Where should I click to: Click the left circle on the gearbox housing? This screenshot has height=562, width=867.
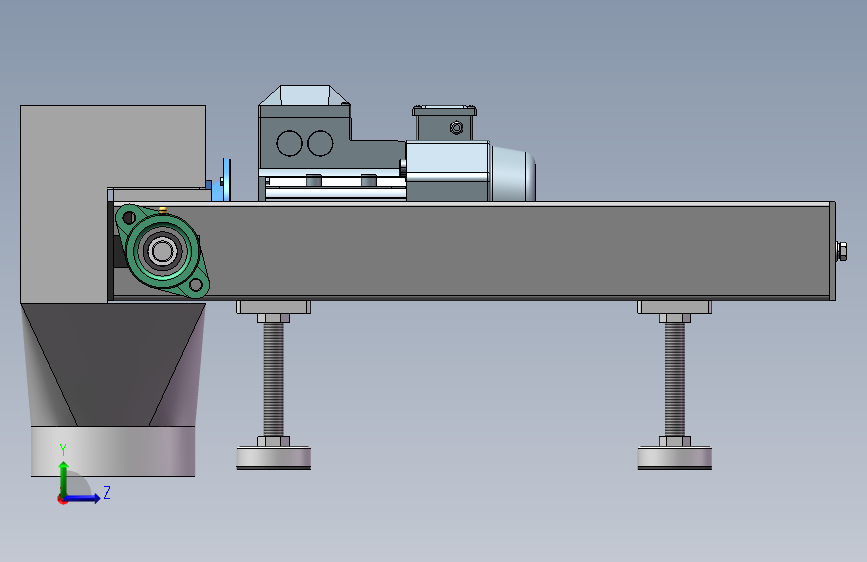[x=289, y=143]
